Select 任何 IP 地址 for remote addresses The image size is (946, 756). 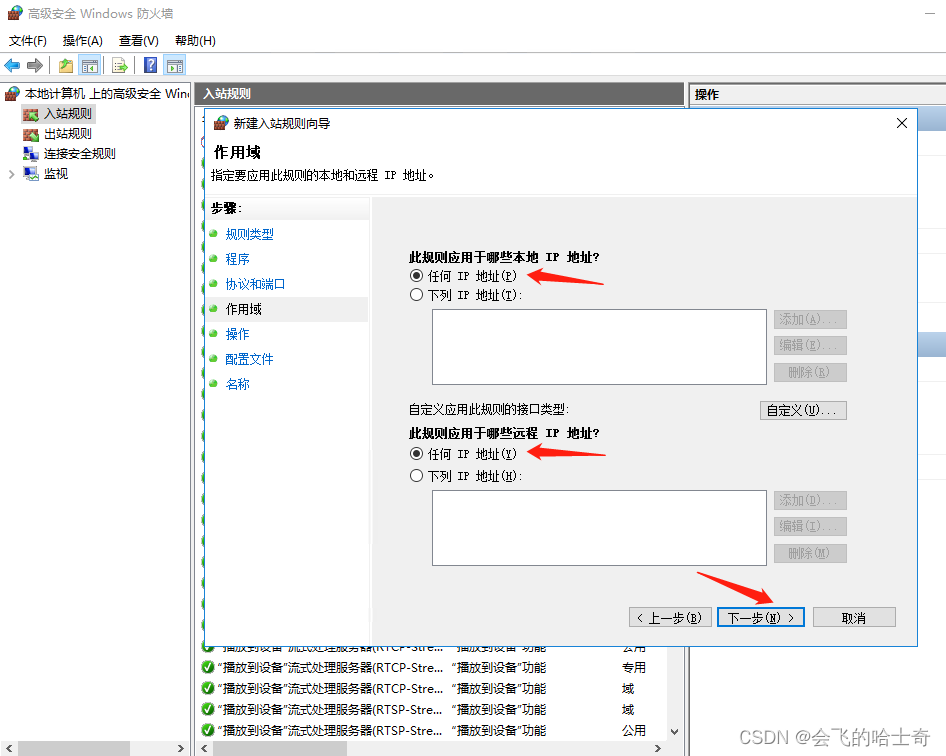coord(418,453)
